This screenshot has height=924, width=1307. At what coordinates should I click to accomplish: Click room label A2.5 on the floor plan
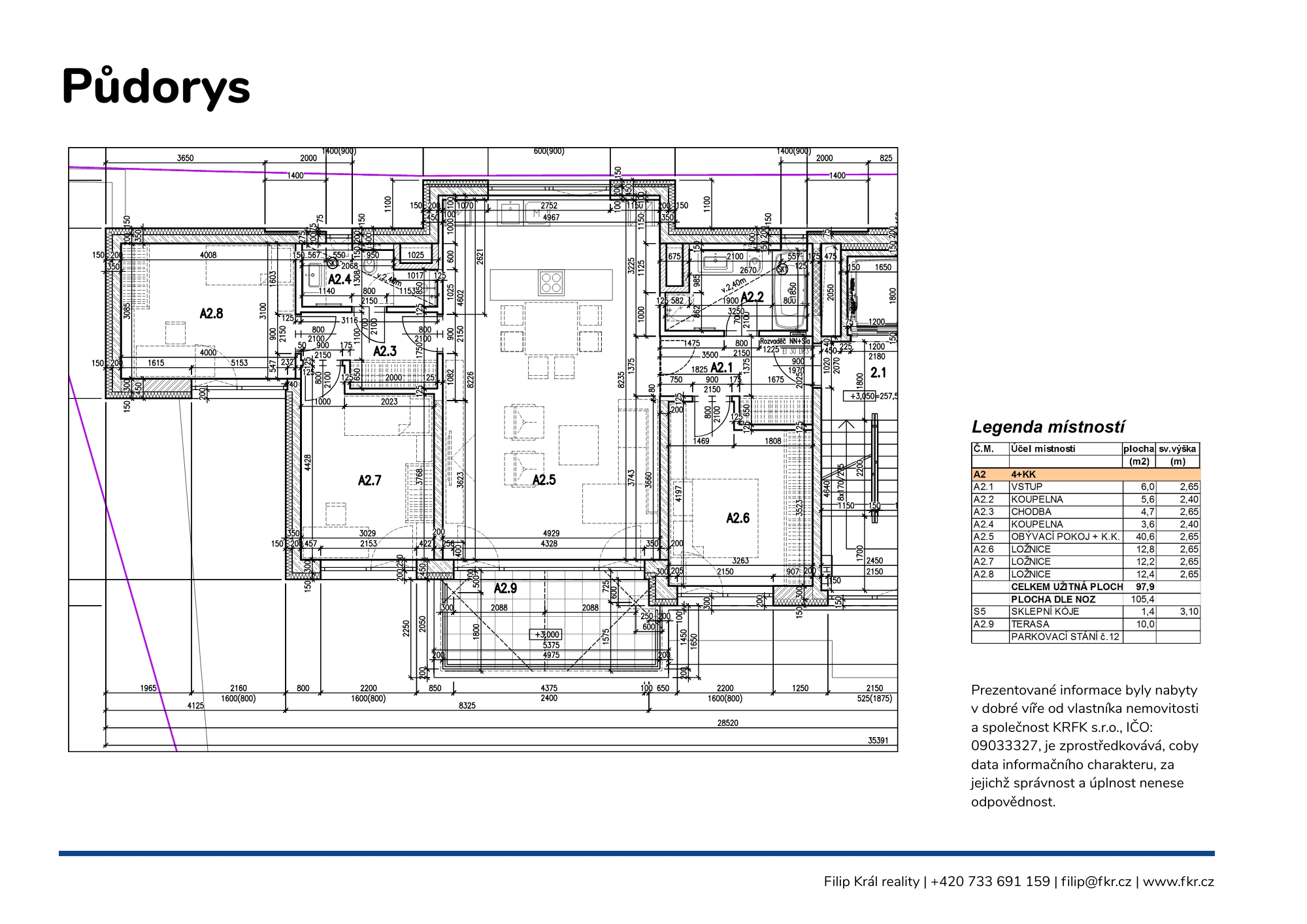544,480
